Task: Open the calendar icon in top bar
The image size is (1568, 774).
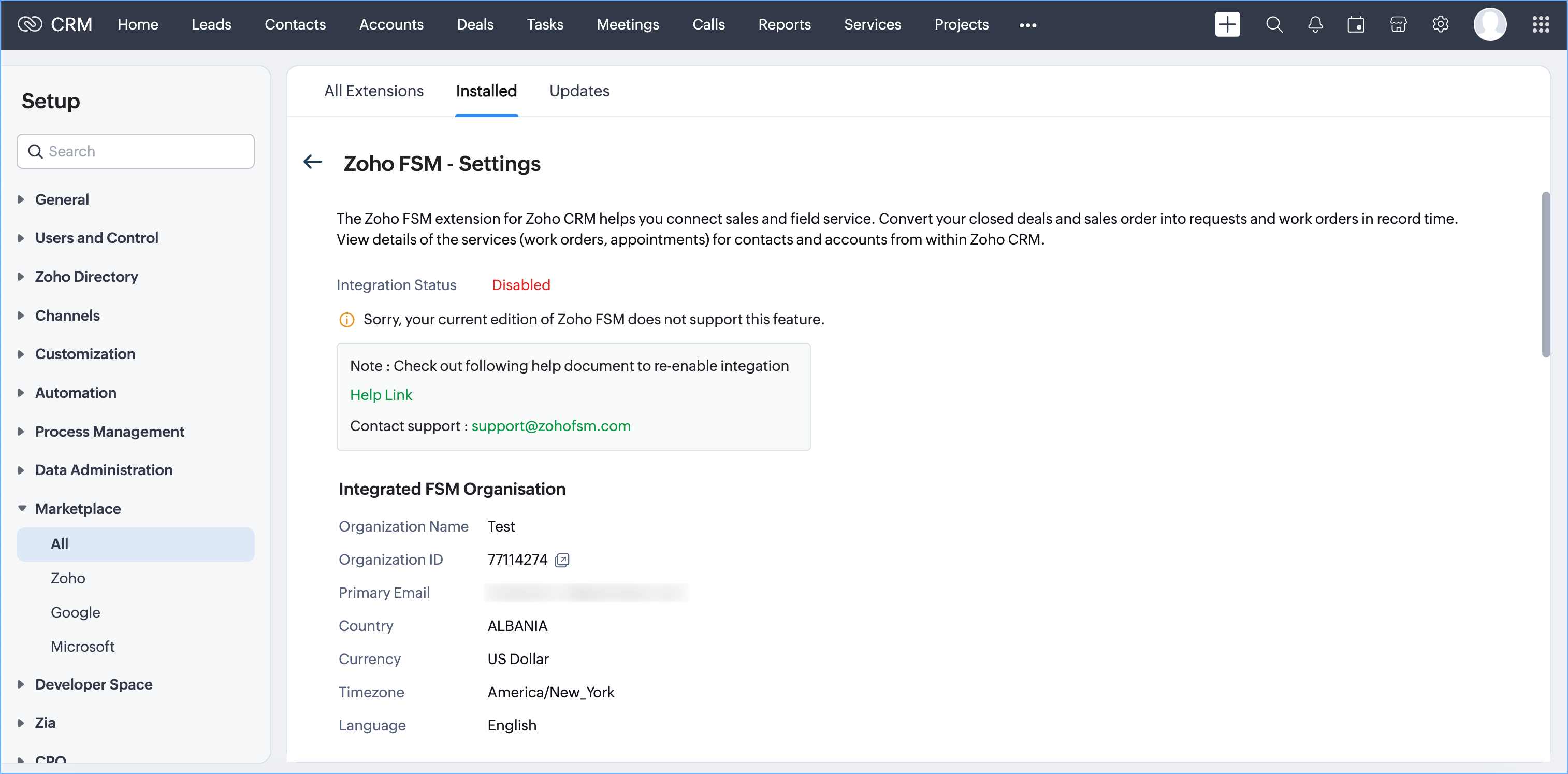Action: click(1356, 24)
